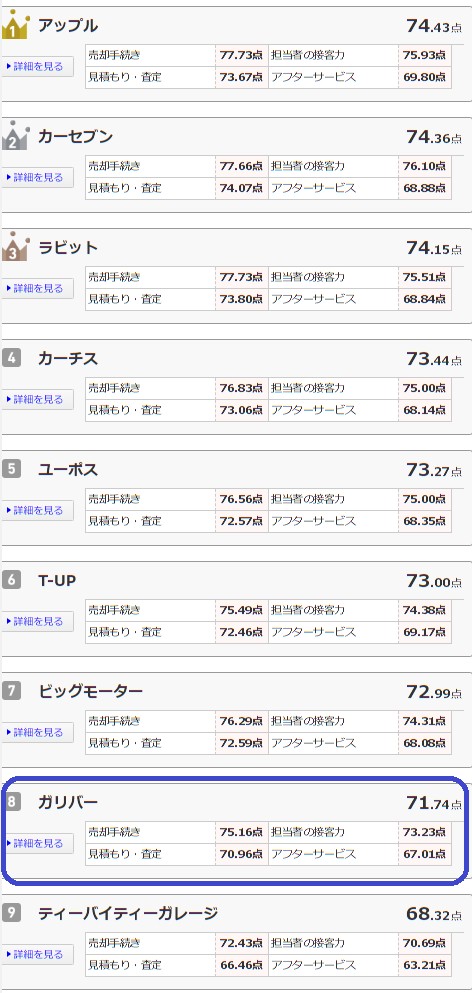The width and height of the screenshot is (472, 993).
Task: Click the gold crown rank 1 icon
Action: point(15,25)
